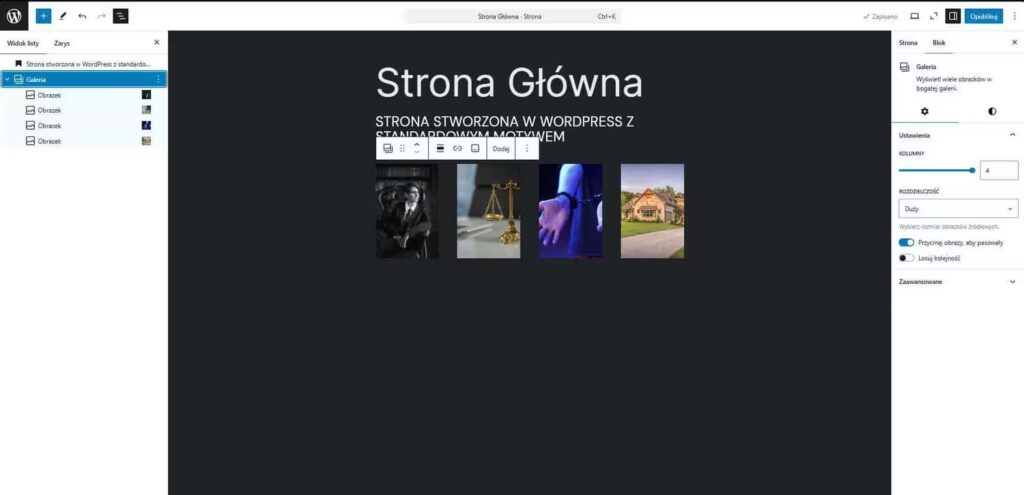Image resolution: width=1024 pixels, height=495 pixels.
Task: Click the zoom out view icon
Action: coord(933,16)
